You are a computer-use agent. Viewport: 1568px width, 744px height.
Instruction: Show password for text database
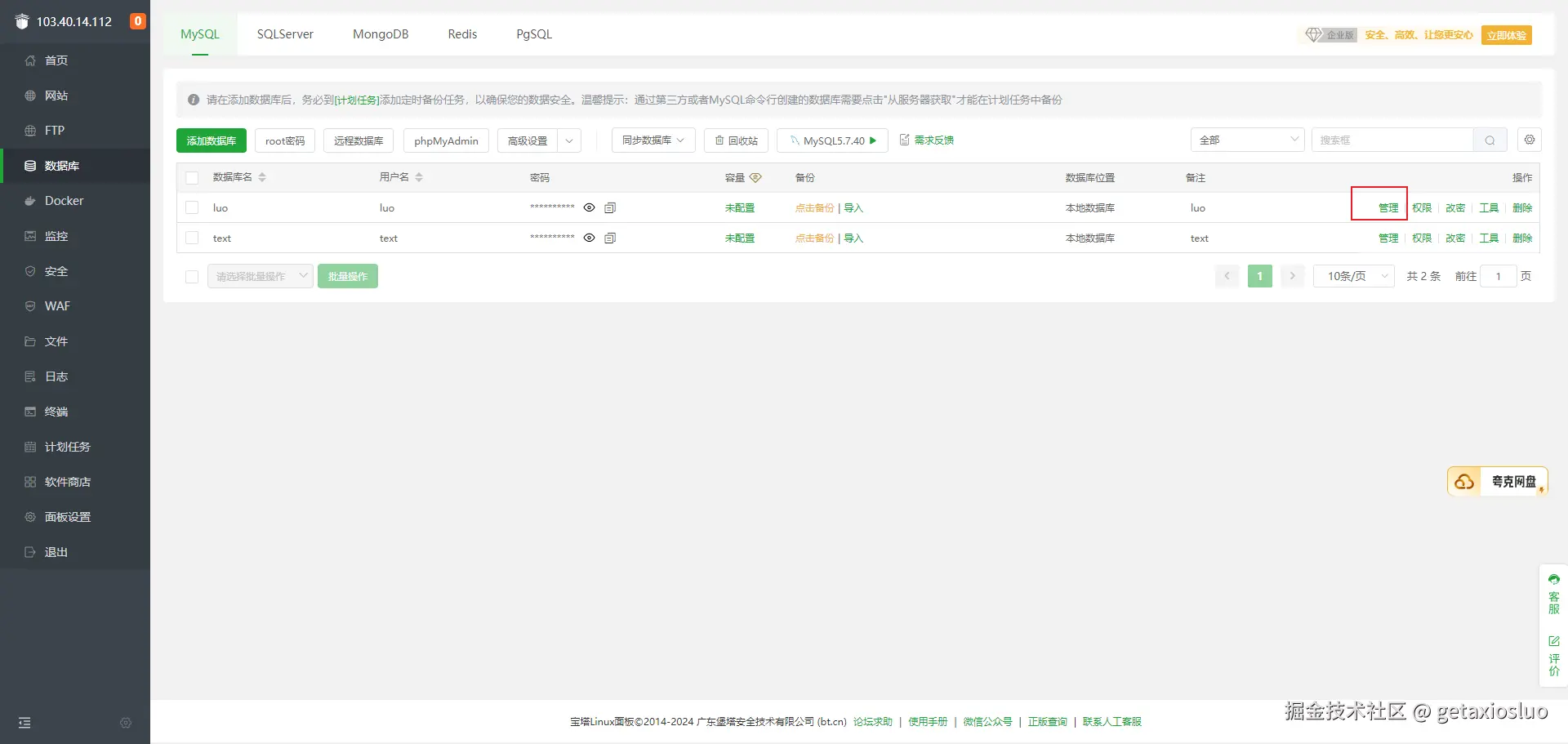coord(589,238)
